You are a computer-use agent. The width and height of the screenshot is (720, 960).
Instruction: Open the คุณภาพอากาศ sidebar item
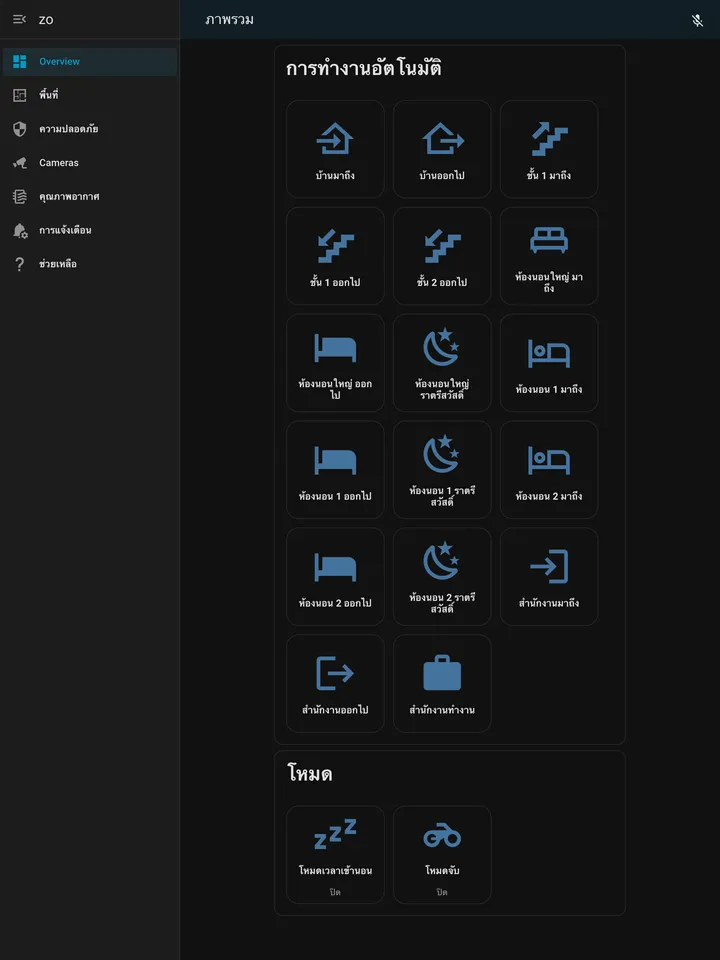[x=90, y=197]
